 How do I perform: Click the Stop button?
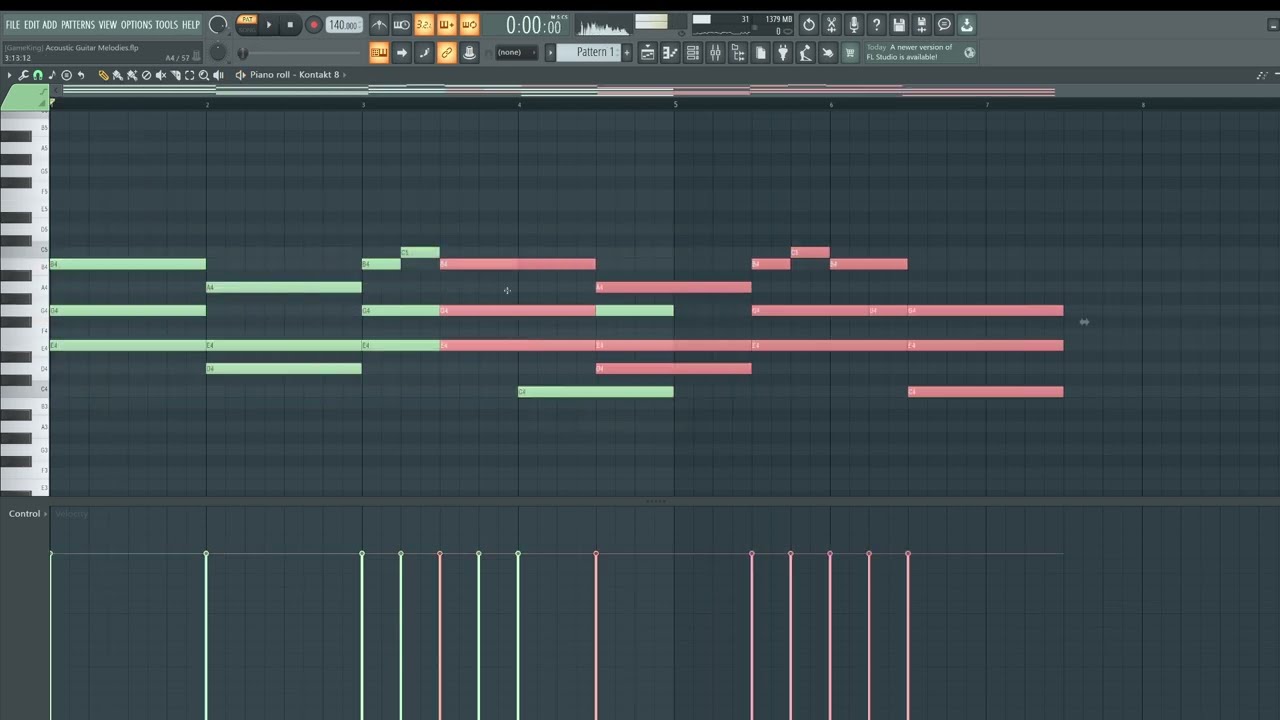(x=290, y=25)
